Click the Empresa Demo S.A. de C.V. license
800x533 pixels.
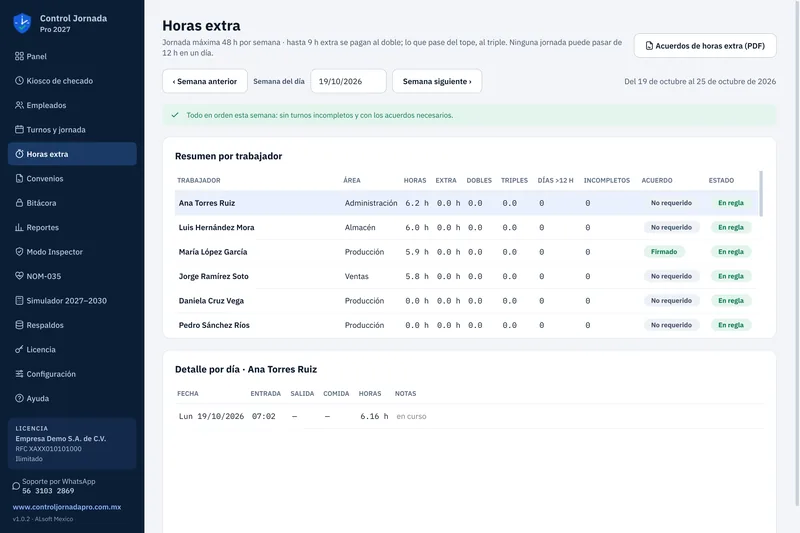pos(61,439)
